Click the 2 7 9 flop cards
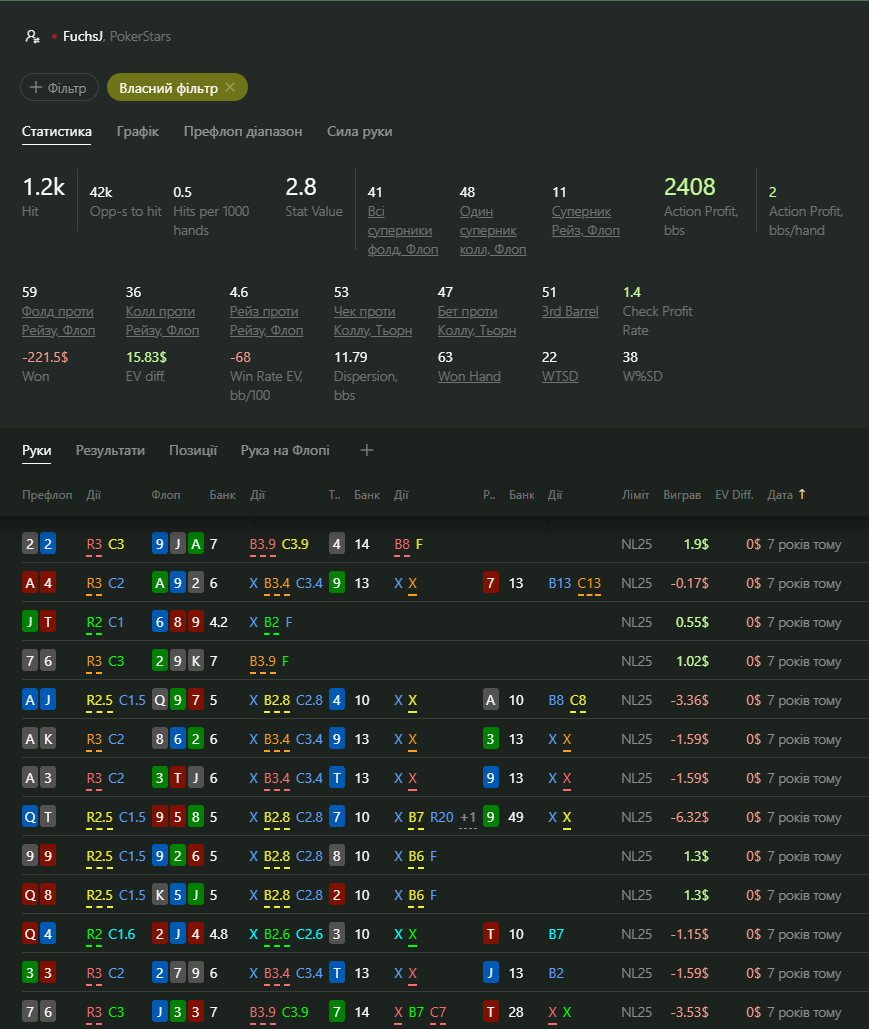This screenshot has height=1029, width=869. tap(177, 973)
